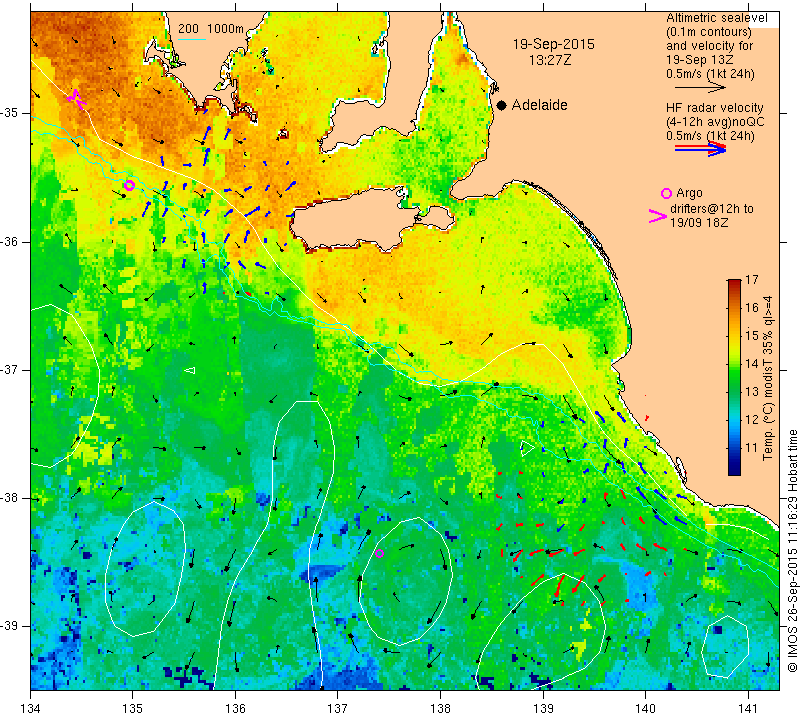Click the longitude axis label 139

click(x=543, y=709)
